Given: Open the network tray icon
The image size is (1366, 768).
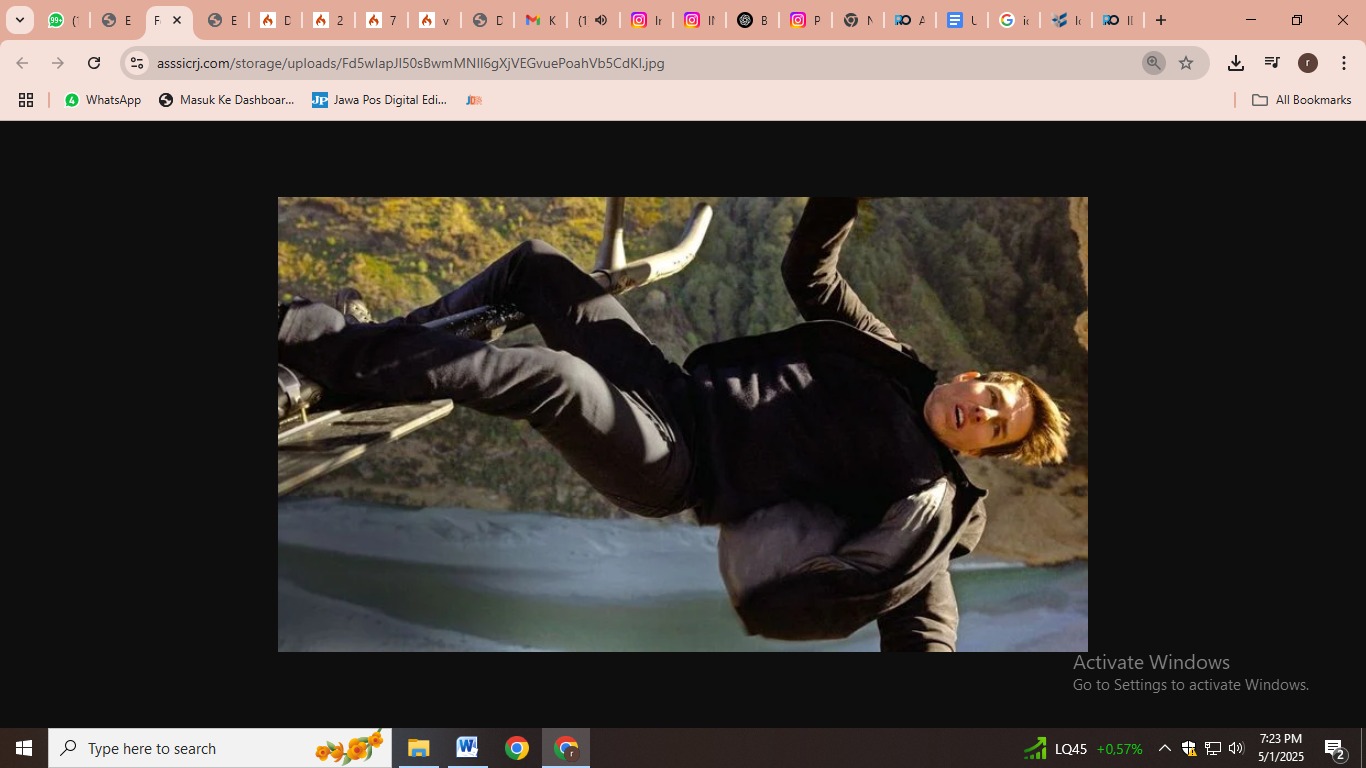Looking at the screenshot, I should click(1212, 748).
